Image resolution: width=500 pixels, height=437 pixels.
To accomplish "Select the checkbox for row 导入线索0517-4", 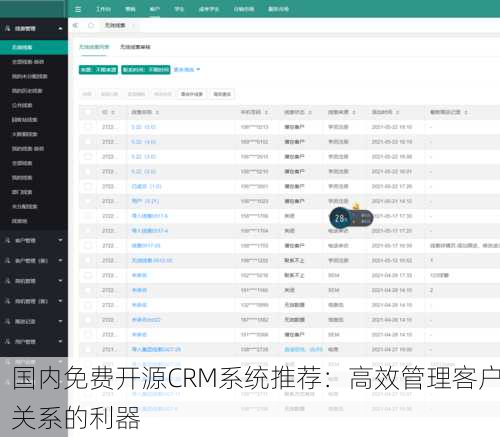I will (88, 231).
